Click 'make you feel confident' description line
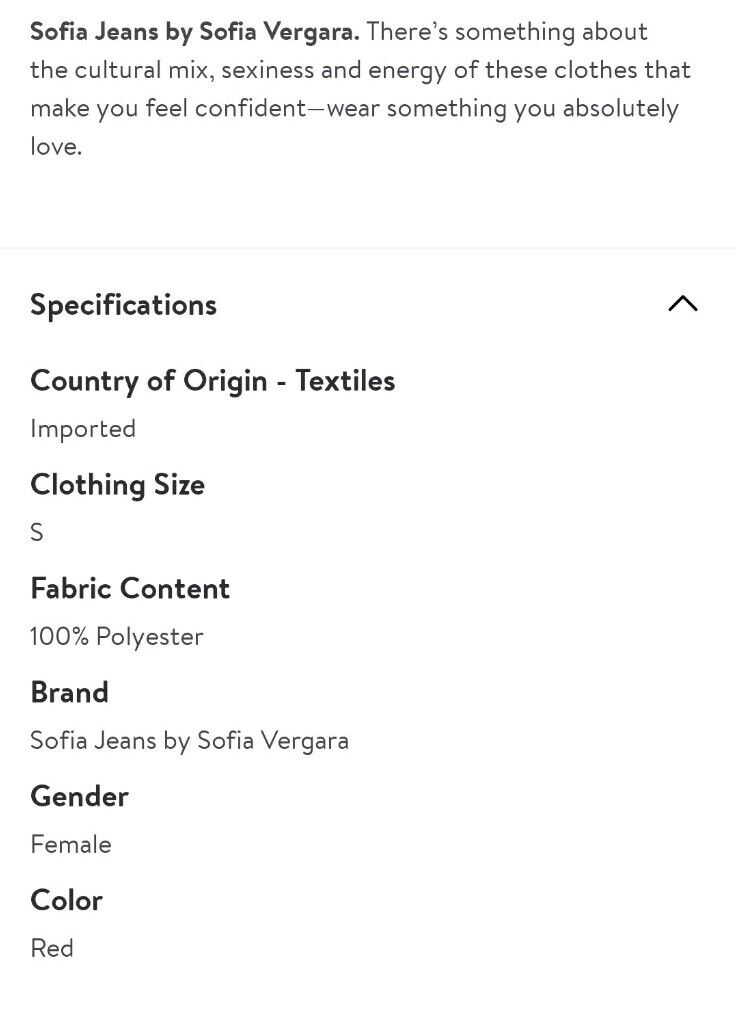This screenshot has height=1015, width=736. 354,108
